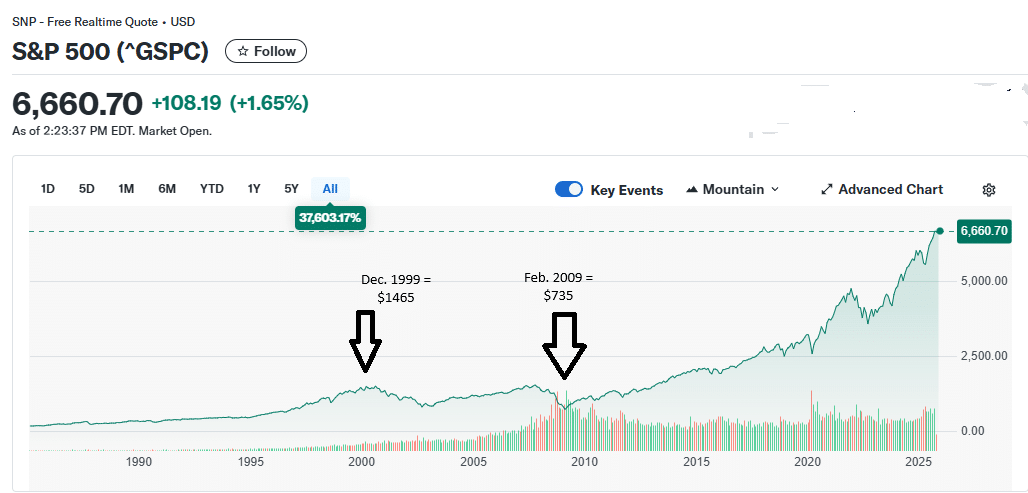Click the Mountain chart type icon

pyautogui.click(x=692, y=189)
